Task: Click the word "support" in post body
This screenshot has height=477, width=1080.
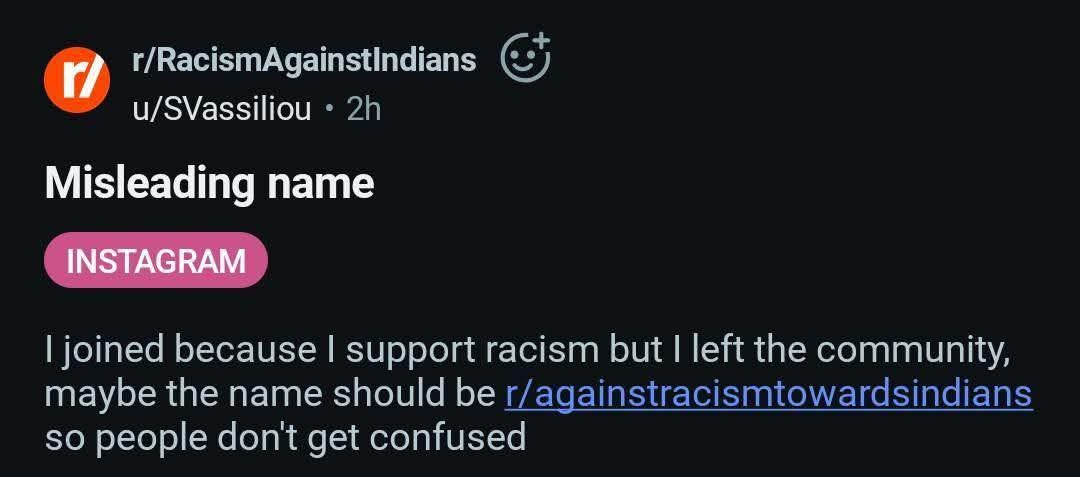Action: coord(414,351)
